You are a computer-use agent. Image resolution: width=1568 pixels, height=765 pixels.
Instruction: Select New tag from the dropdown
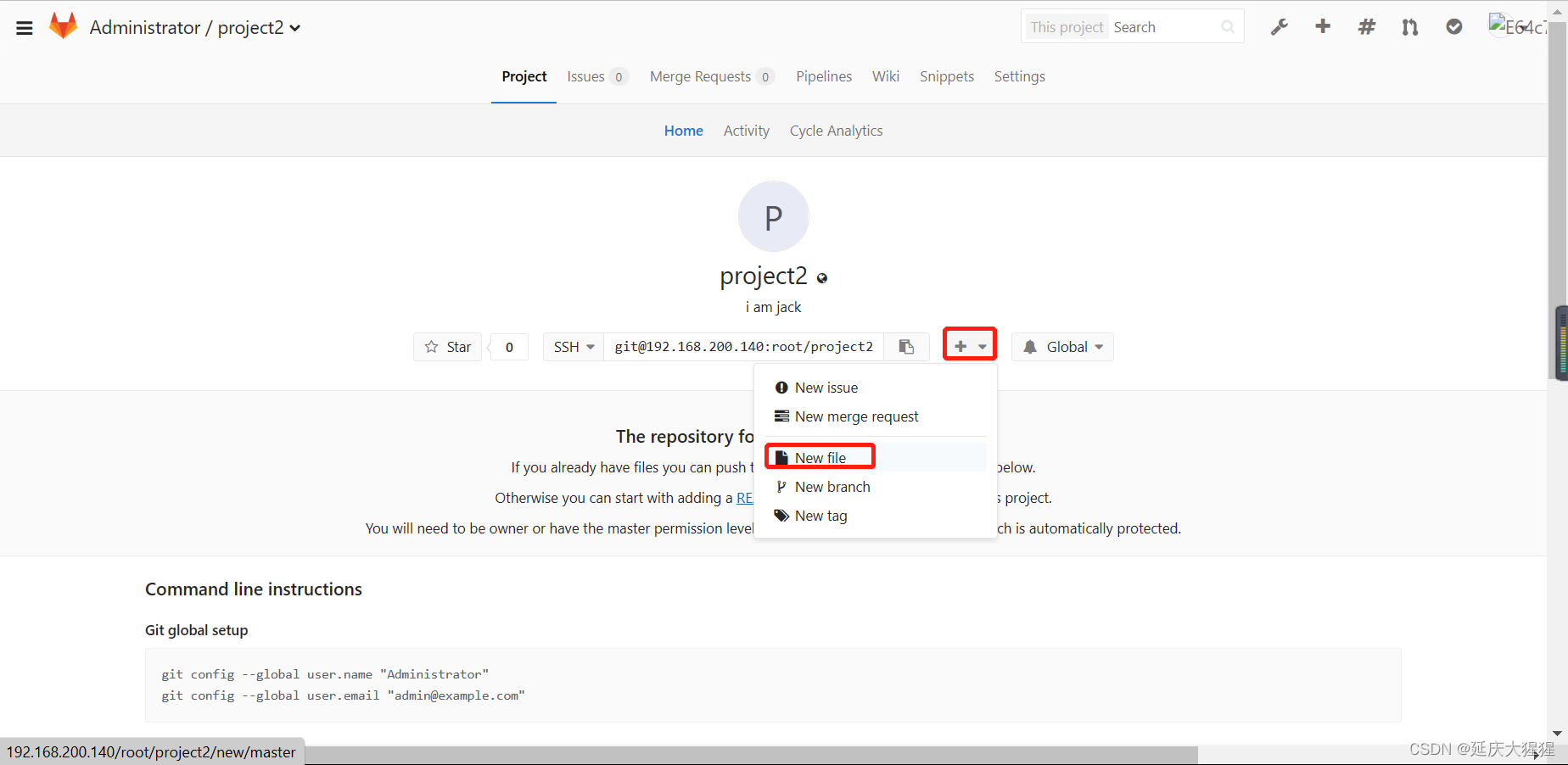click(875, 516)
